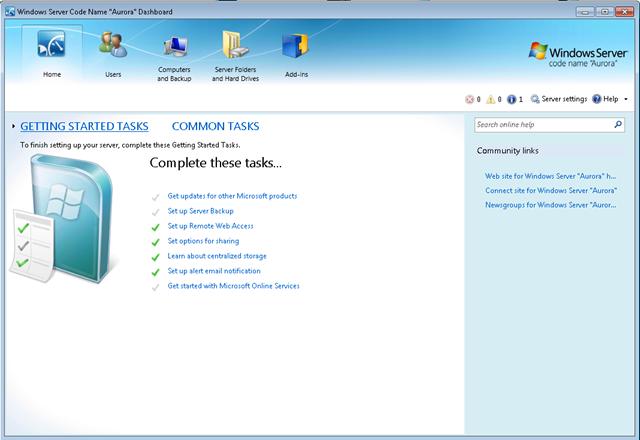Open Server settings
The height and width of the screenshot is (440, 640).
tap(559, 99)
